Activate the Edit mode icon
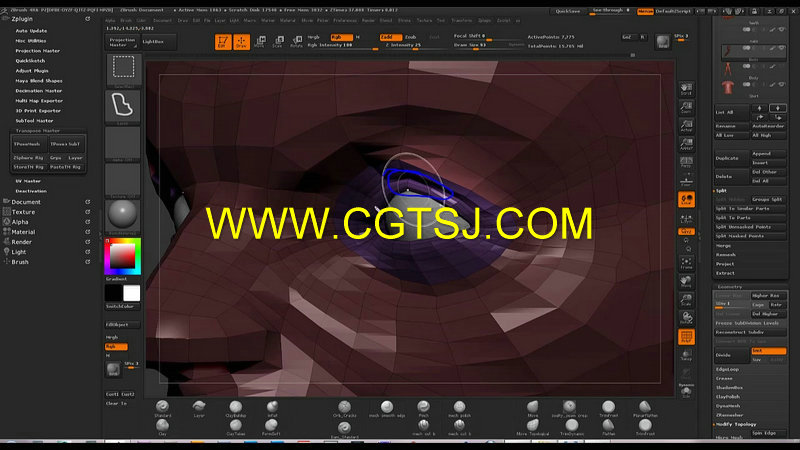Screen dimensions: 800x450 [x=222, y=41]
